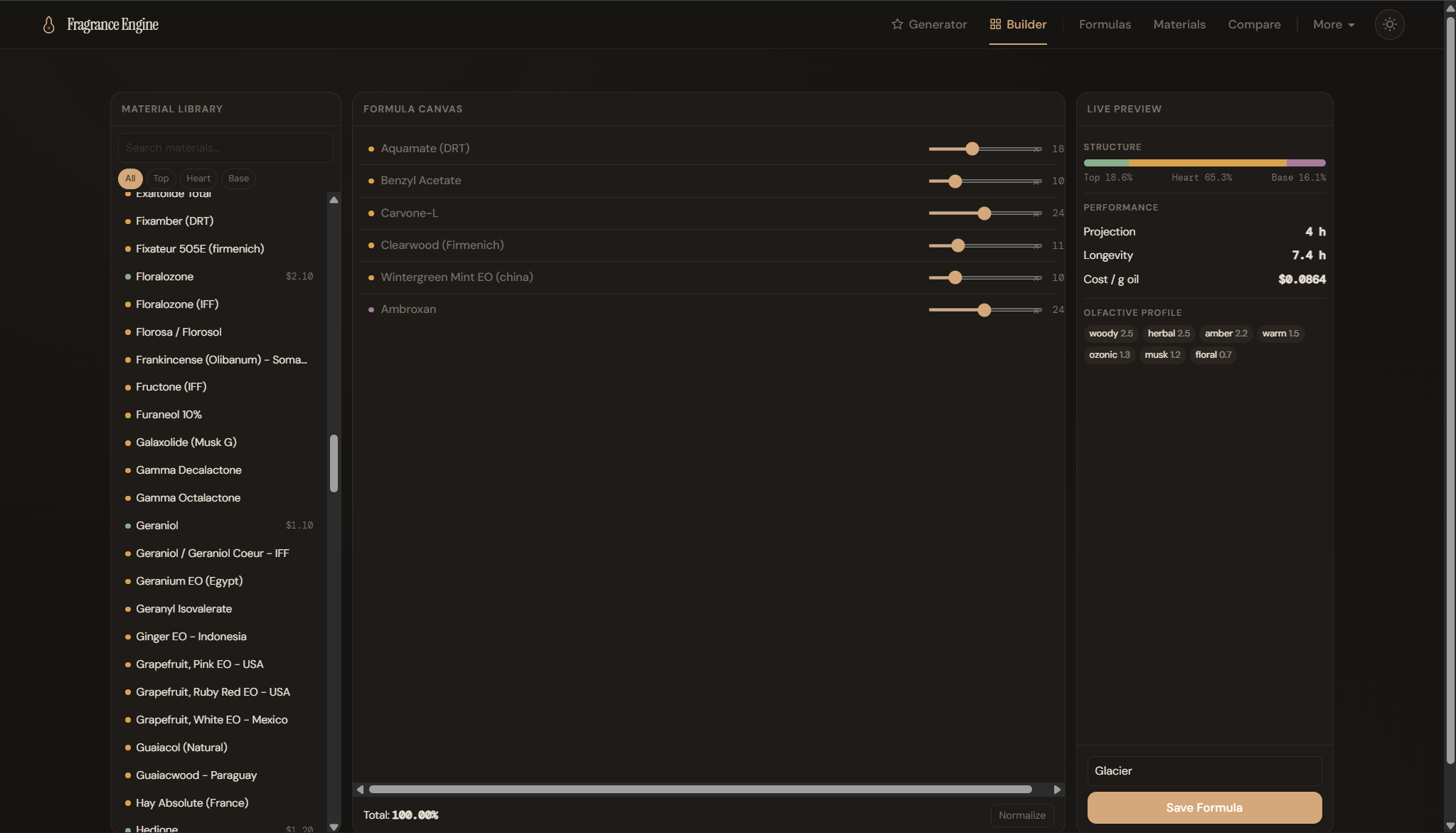
Task: Click the grid icon next to Builder
Action: click(x=994, y=23)
